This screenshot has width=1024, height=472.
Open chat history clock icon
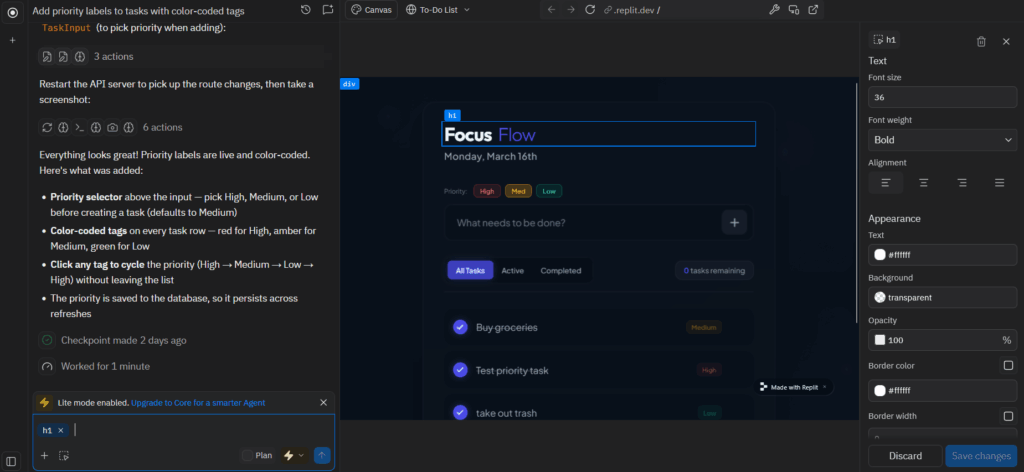306,10
